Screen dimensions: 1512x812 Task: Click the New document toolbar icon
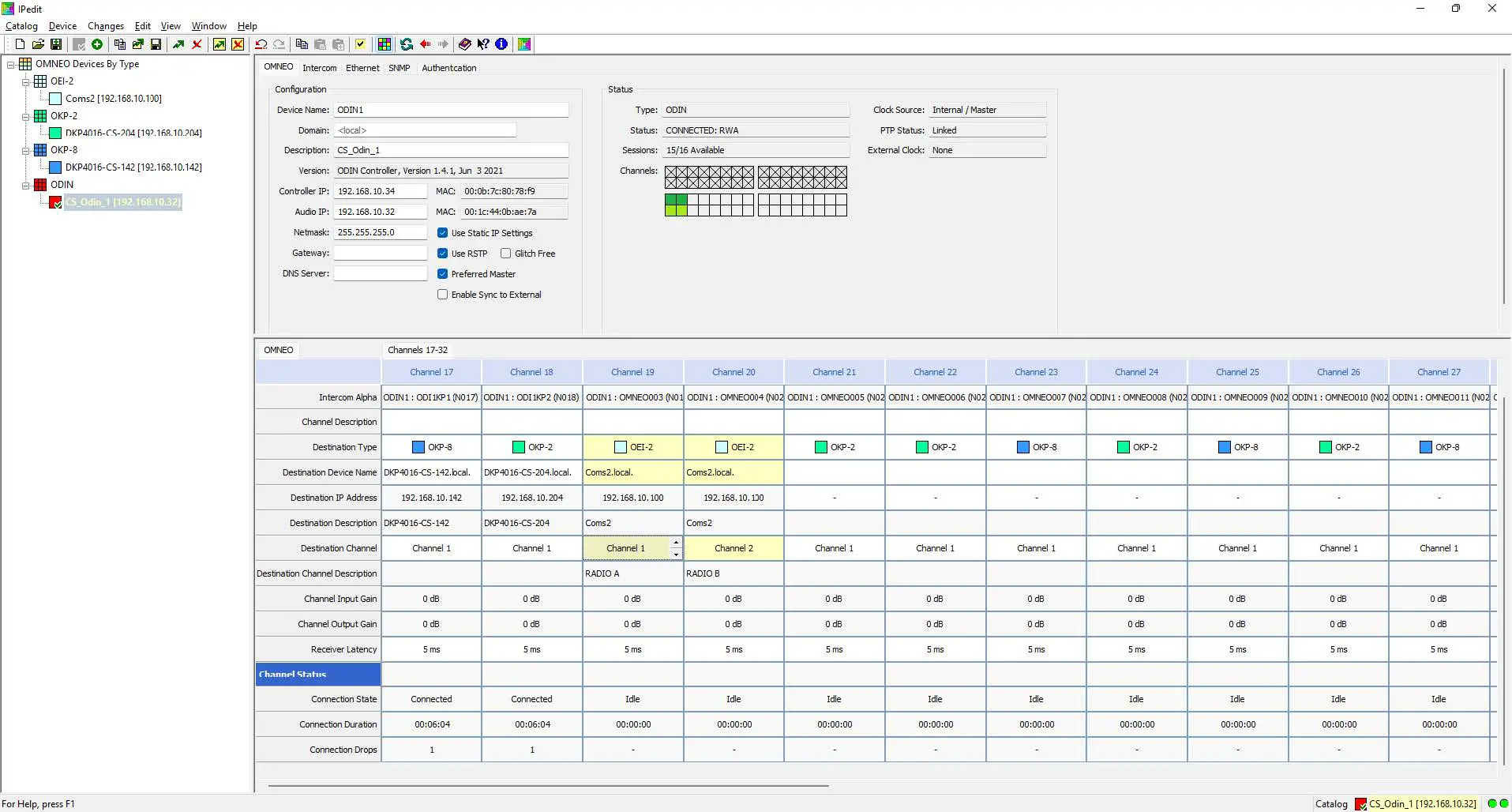(20, 44)
